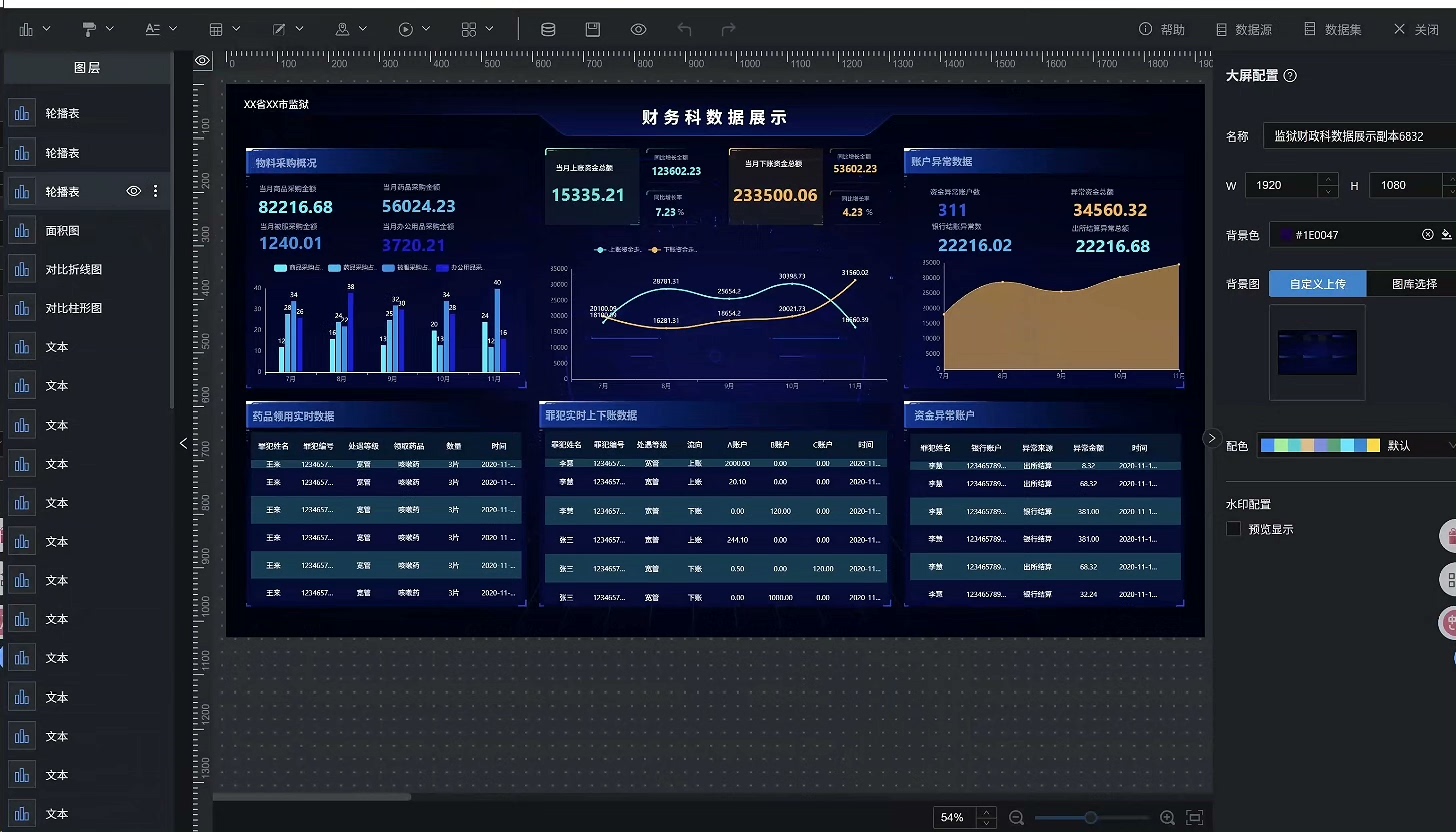Open the play-button media menu

[x=415, y=30]
